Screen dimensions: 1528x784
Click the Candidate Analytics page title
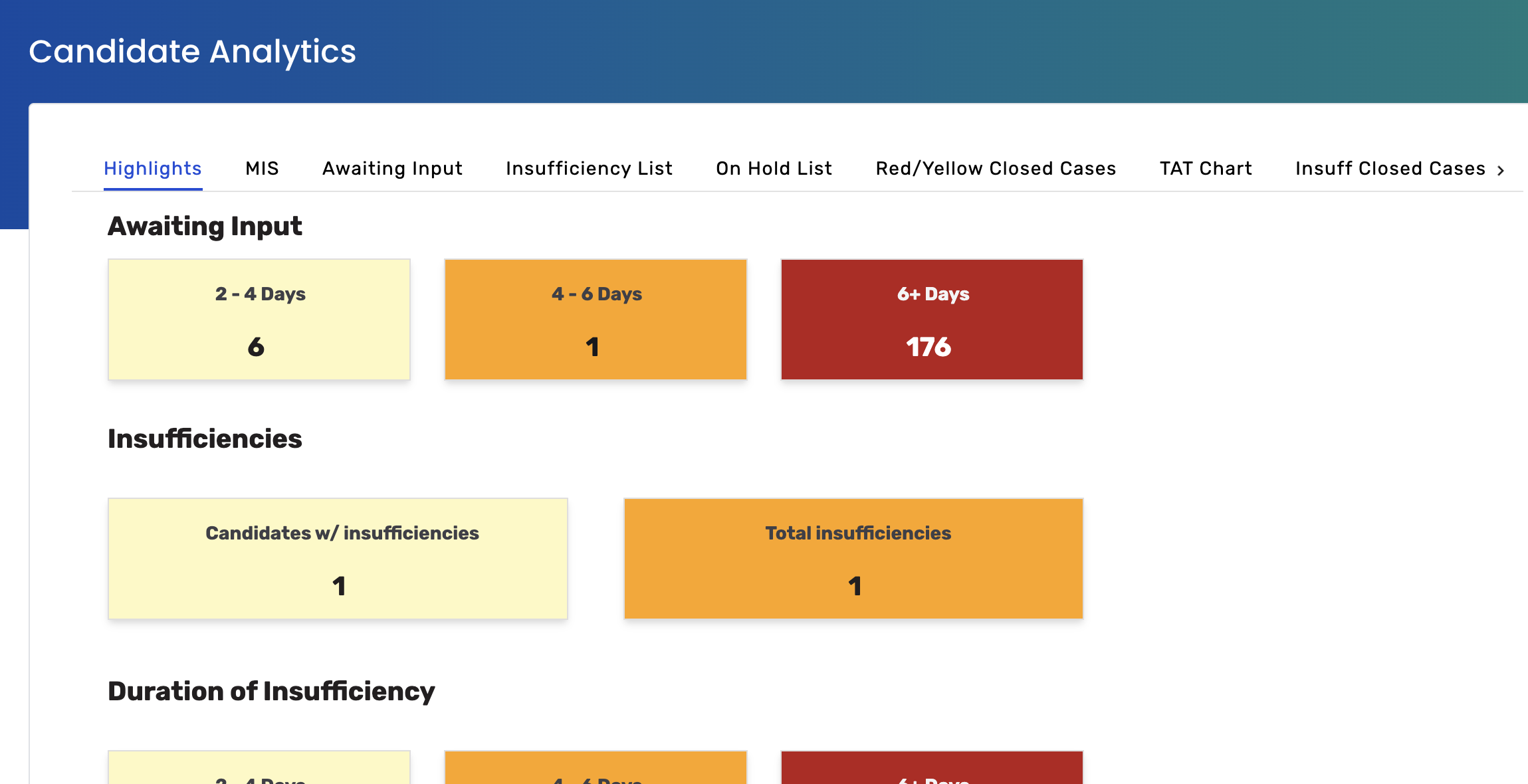pos(193,51)
